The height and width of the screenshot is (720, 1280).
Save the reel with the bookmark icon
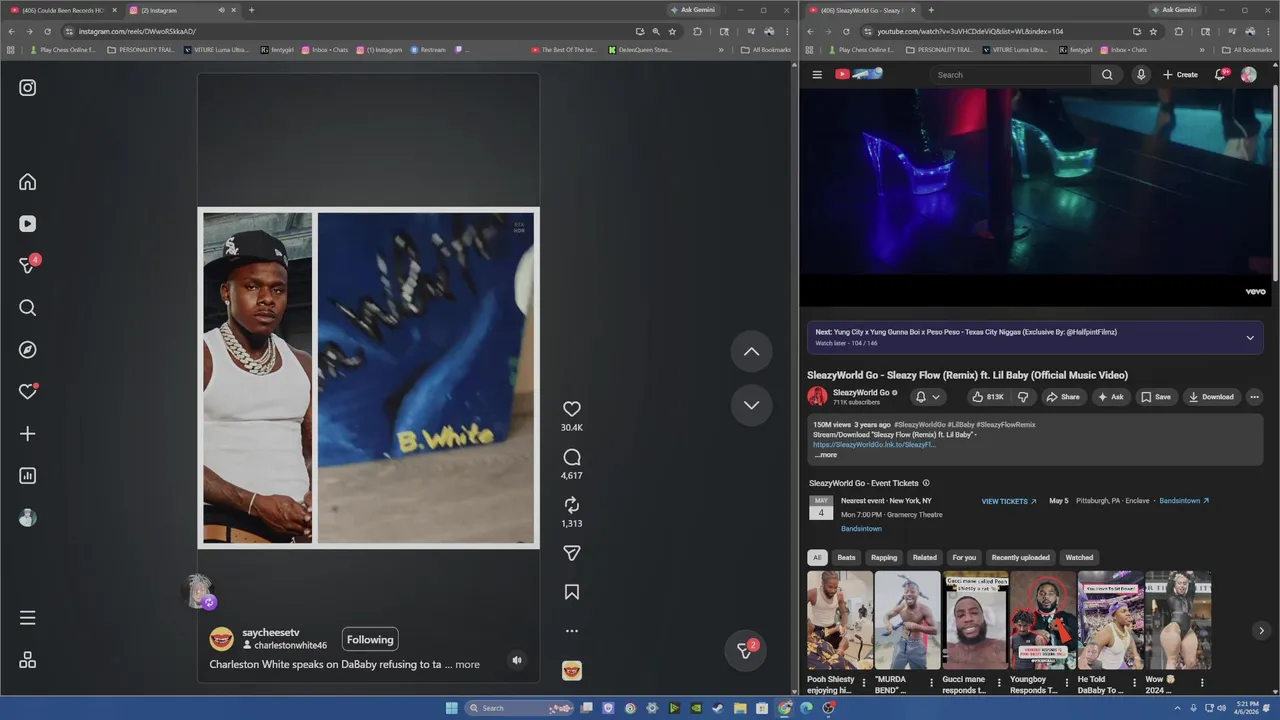572,592
